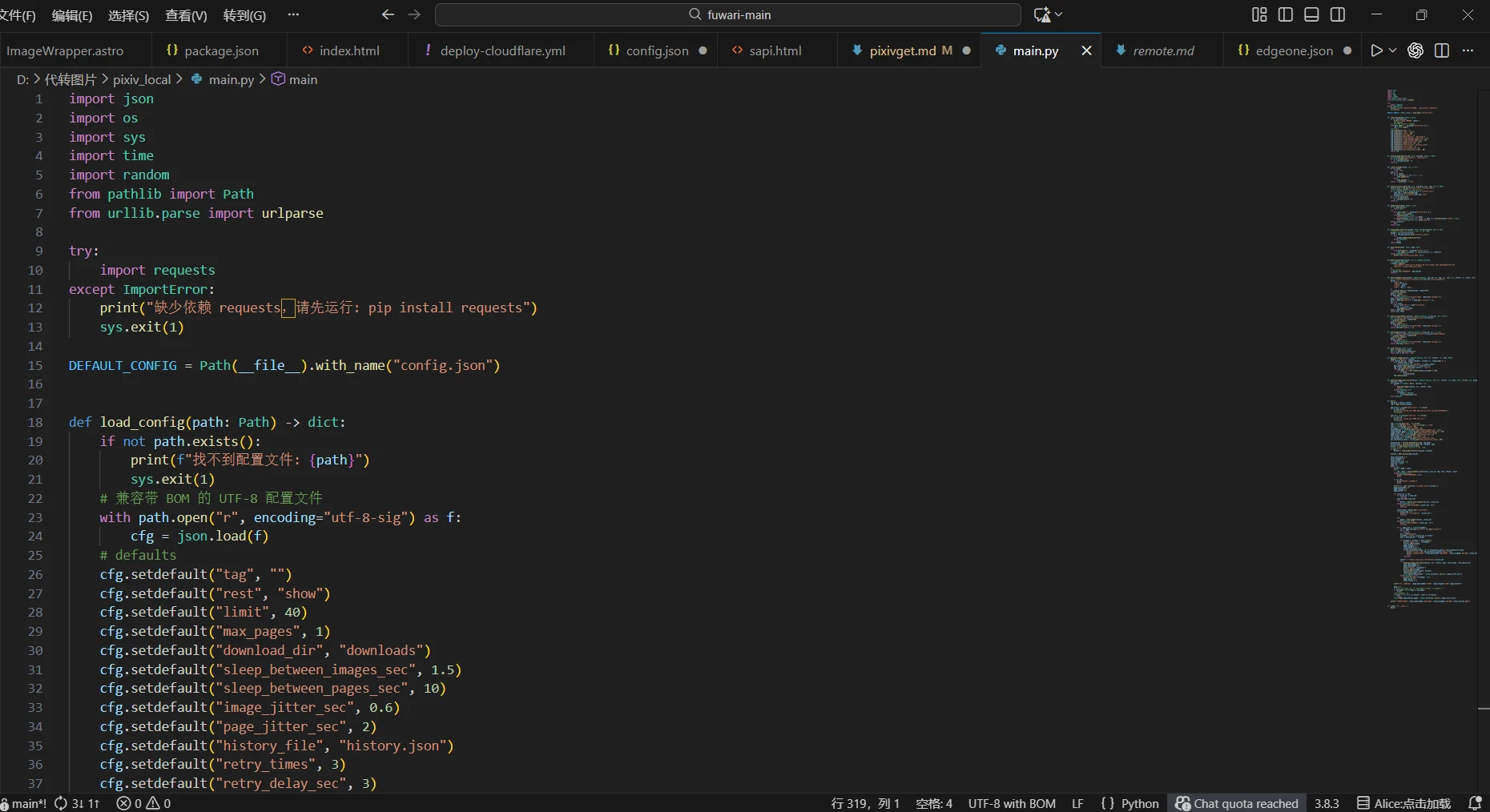Open more editor actions ellipsis
Viewport: 1490px width, 812px height.
(1468, 50)
